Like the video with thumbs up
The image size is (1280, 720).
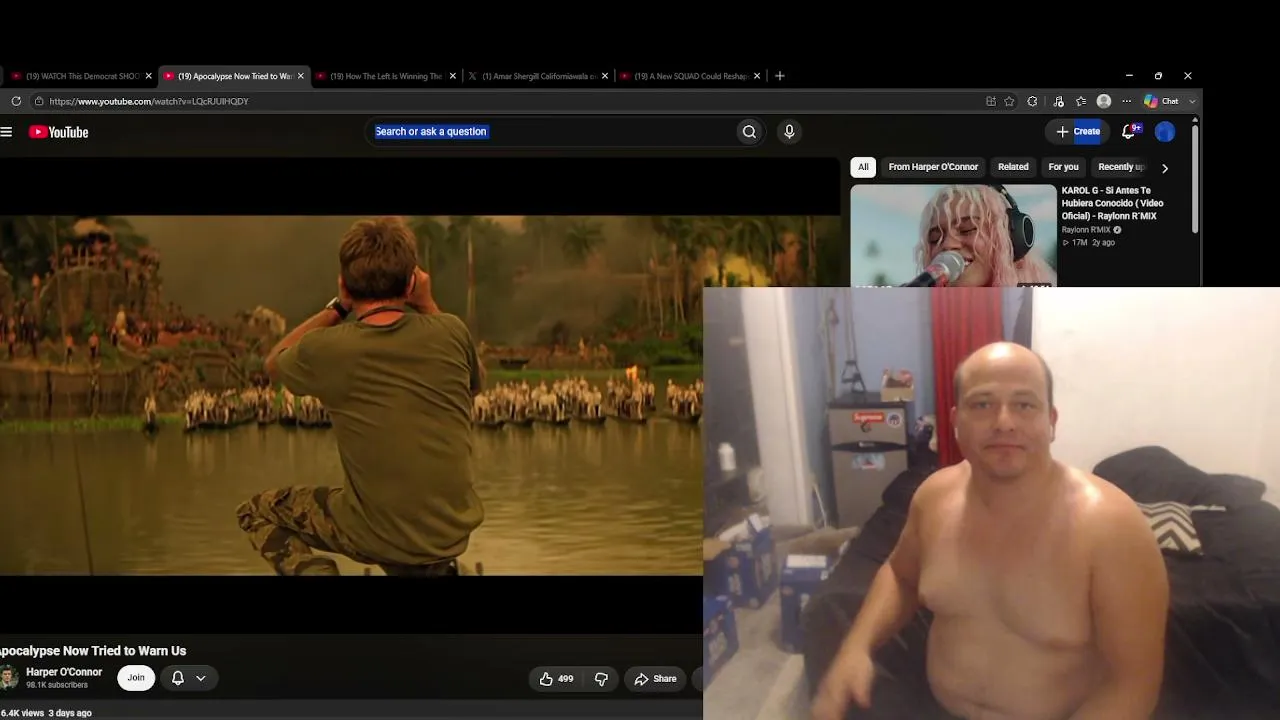[556, 679]
